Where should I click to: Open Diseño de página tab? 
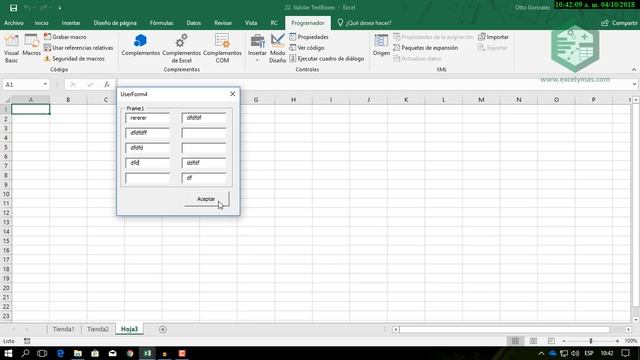pyautogui.click(x=115, y=23)
